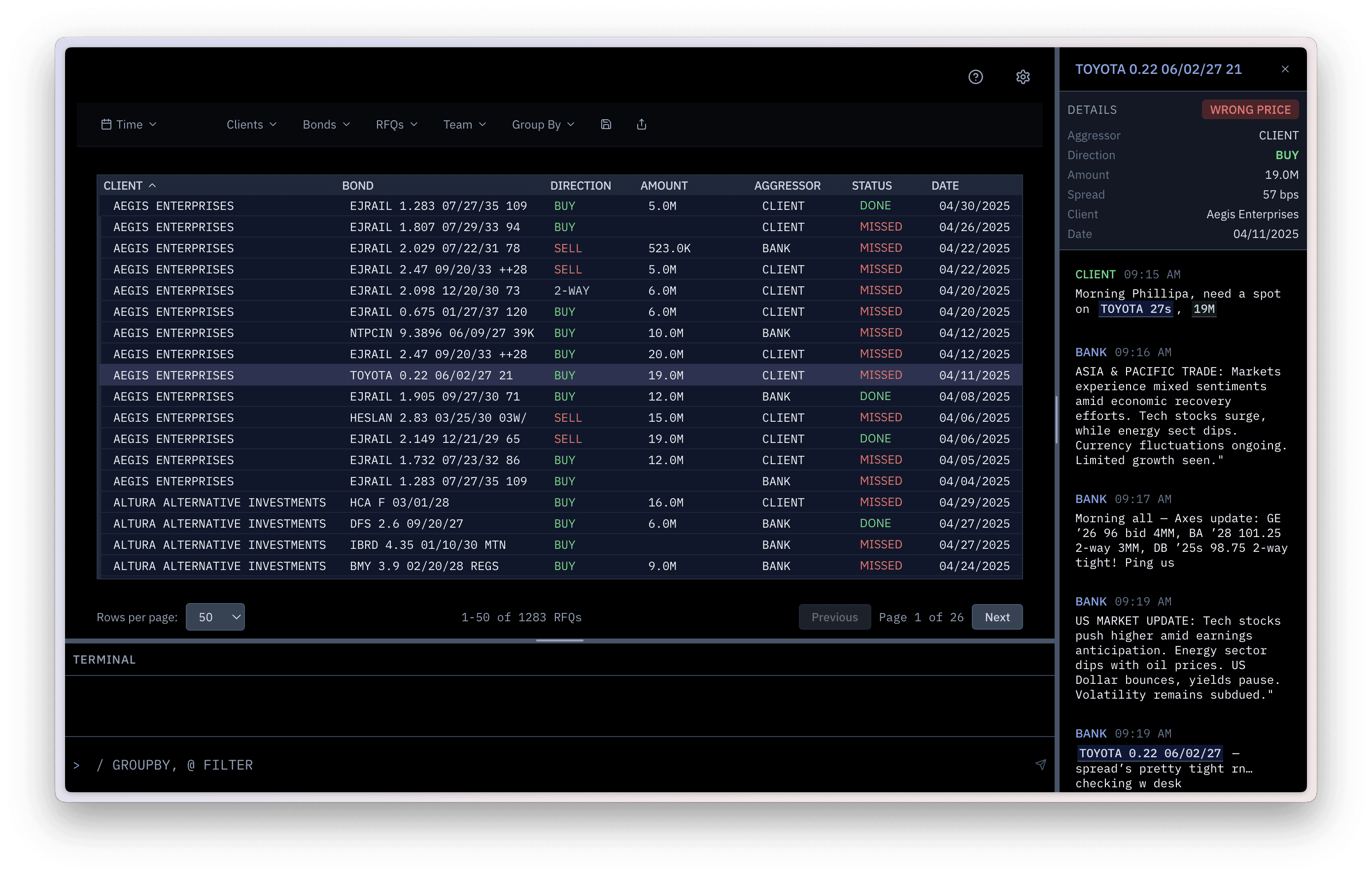1372x875 pixels.
Task: Expand the Clients filter dropdown
Action: point(251,124)
